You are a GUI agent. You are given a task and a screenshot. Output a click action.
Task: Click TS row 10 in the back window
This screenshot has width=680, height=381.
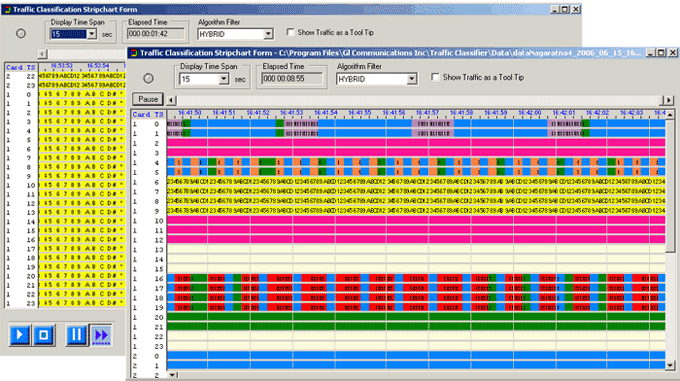[x=31, y=185]
